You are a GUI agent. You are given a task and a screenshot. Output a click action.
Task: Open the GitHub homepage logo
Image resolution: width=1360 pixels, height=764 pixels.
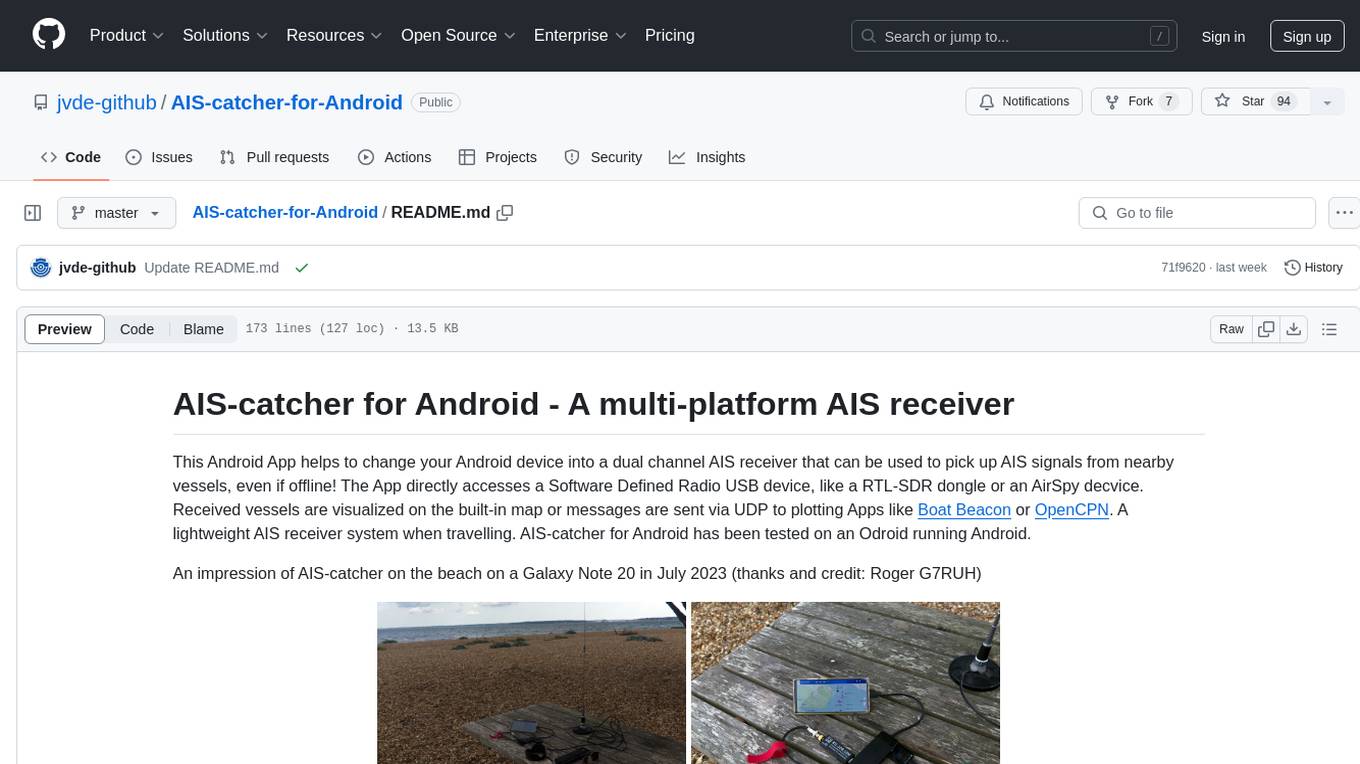pos(49,35)
